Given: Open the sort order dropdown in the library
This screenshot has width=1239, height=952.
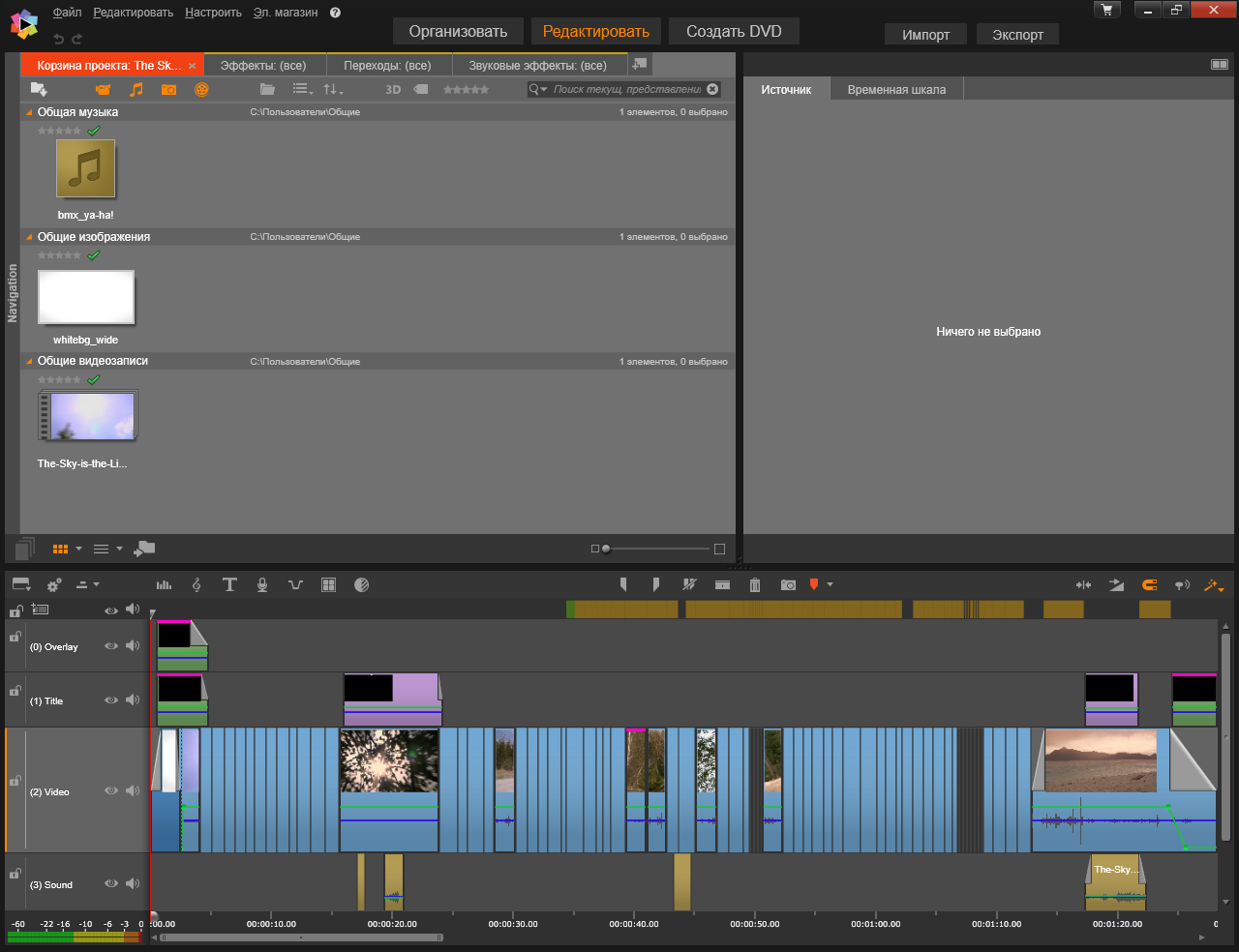Looking at the screenshot, I should pos(333,89).
